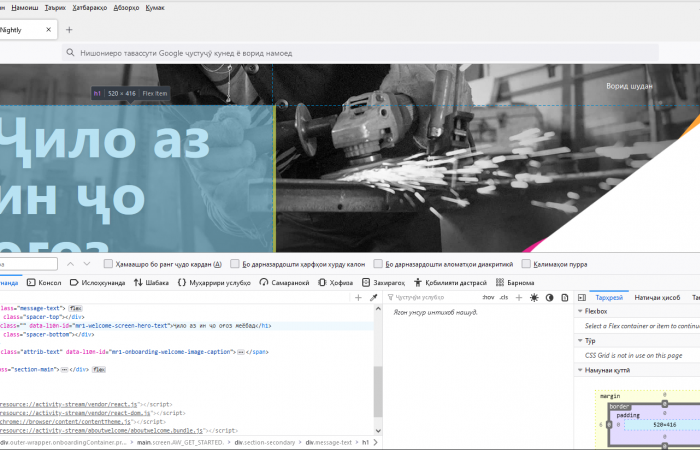
Task: Select the Натиҷаи ҳисоб computed tab
Action: coord(657,297)
